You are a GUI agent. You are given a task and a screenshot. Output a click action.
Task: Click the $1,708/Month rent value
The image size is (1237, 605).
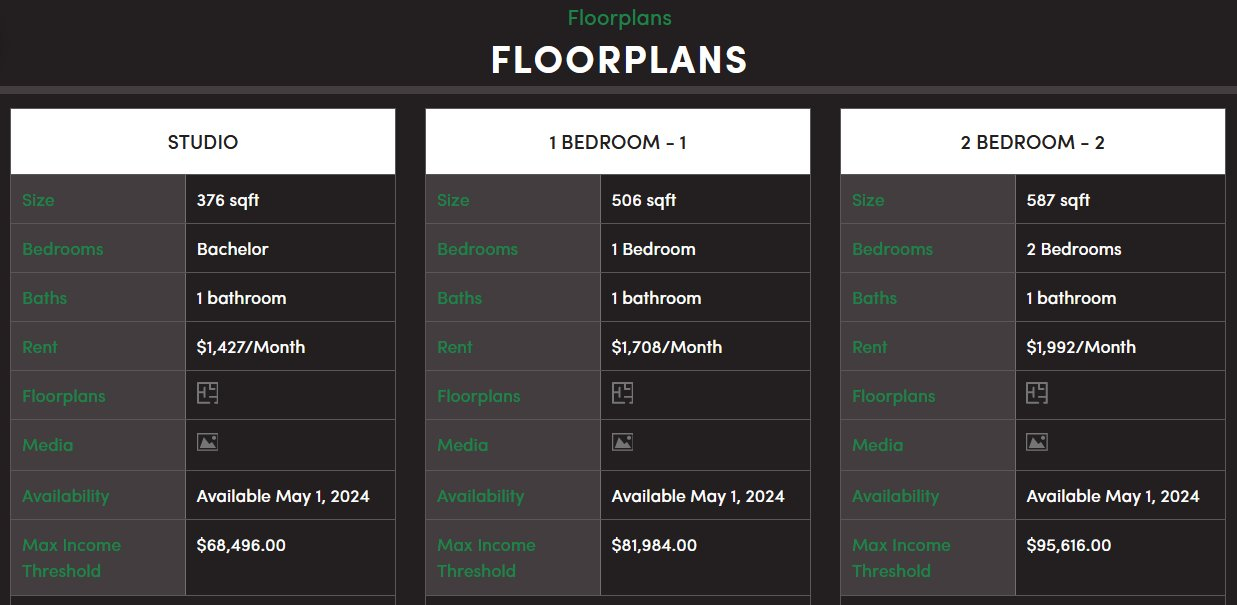click(667, 347)
